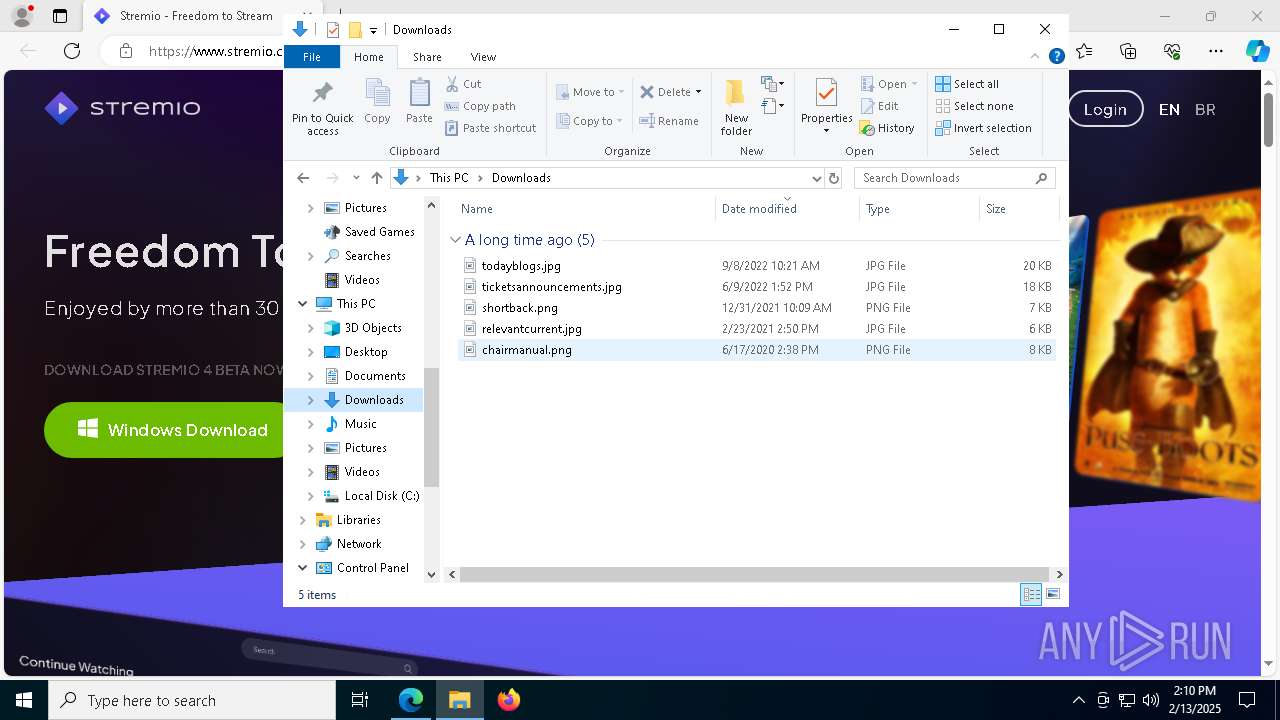Viewport: 1280px width, 720px height.
Task: Switch to Large icons view layout
Action: 1053,595
